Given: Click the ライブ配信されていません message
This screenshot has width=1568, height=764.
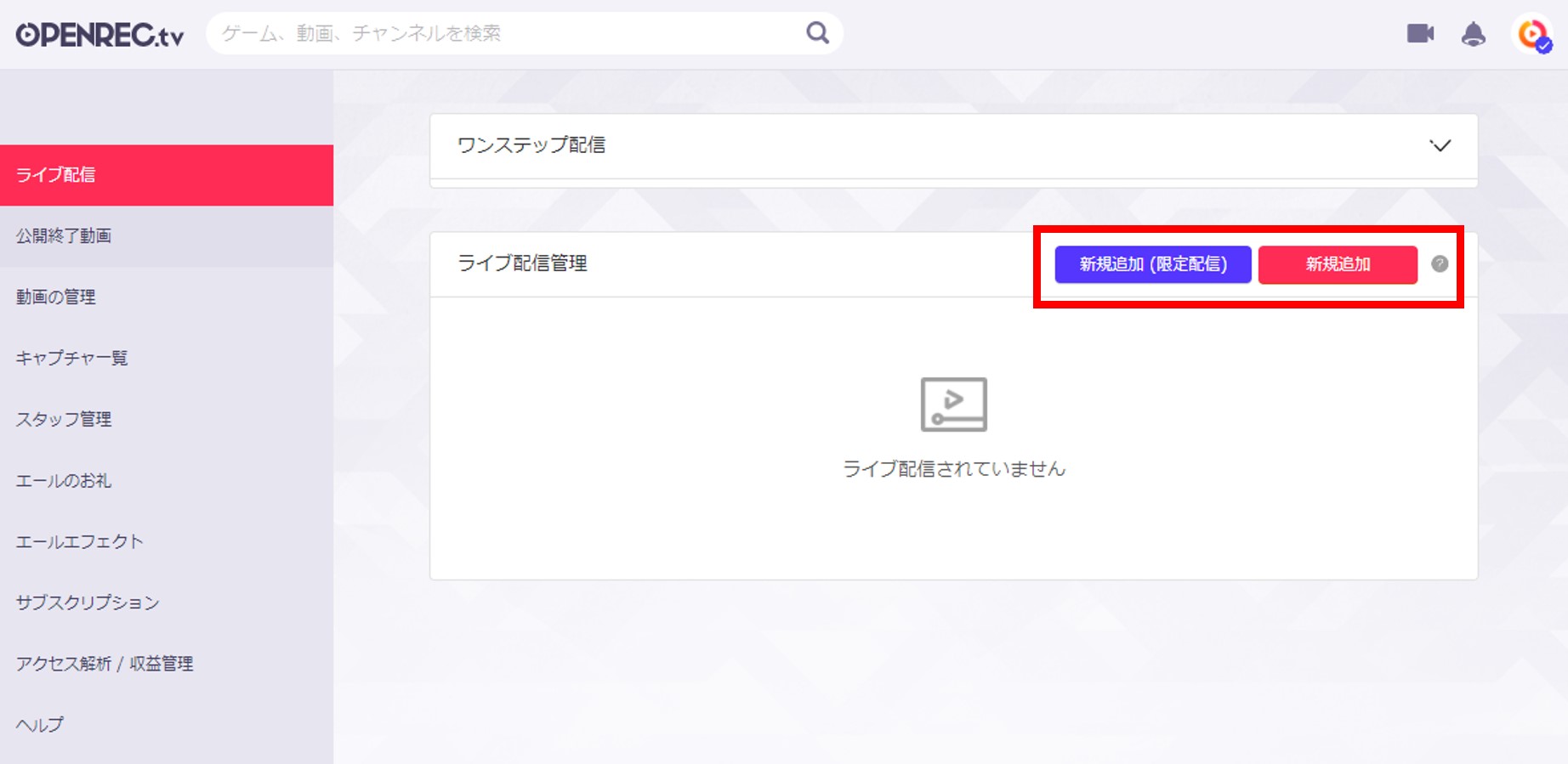Looking at the screenshot, I should [953, 469].
